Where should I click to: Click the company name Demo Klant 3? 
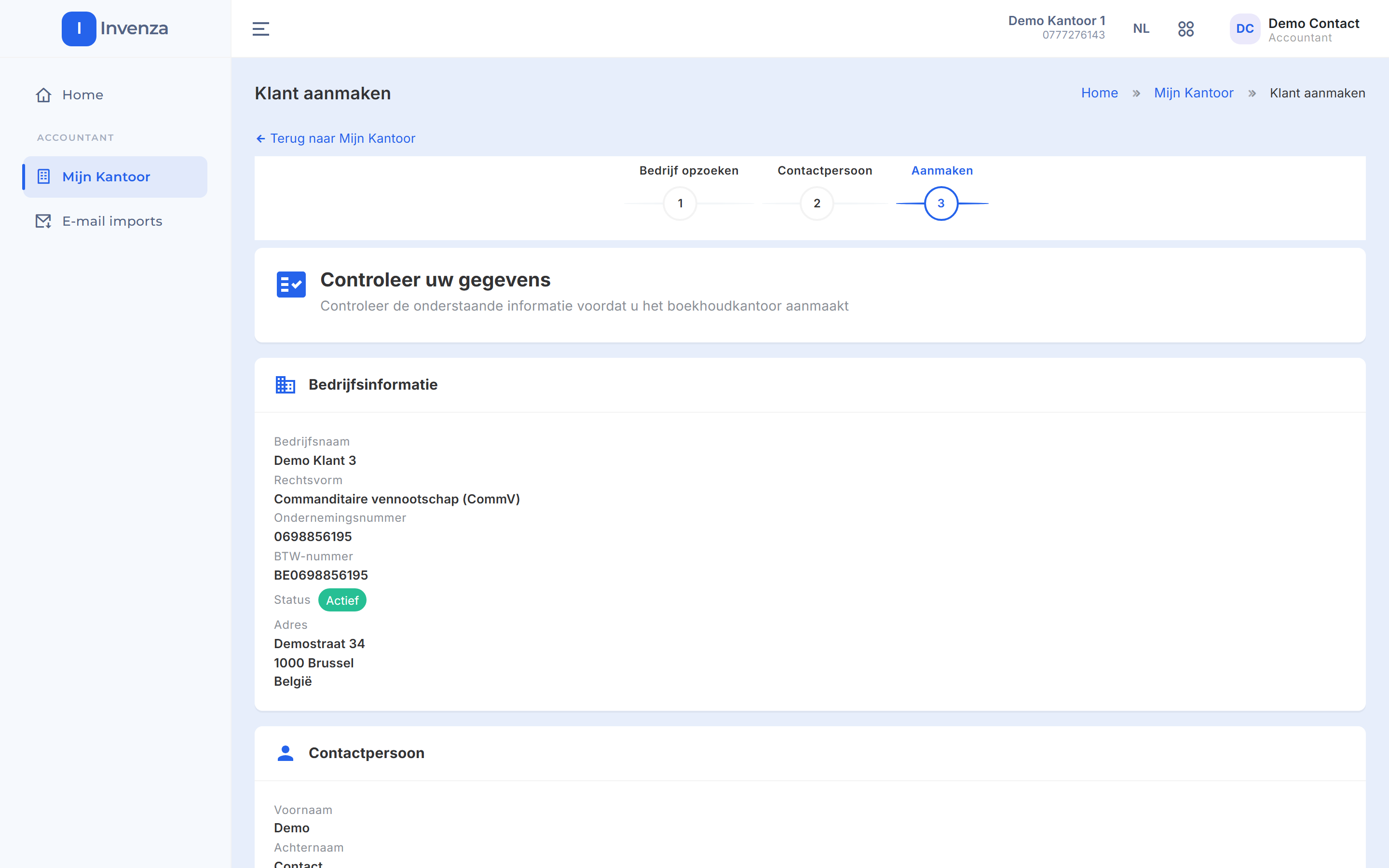315,461
